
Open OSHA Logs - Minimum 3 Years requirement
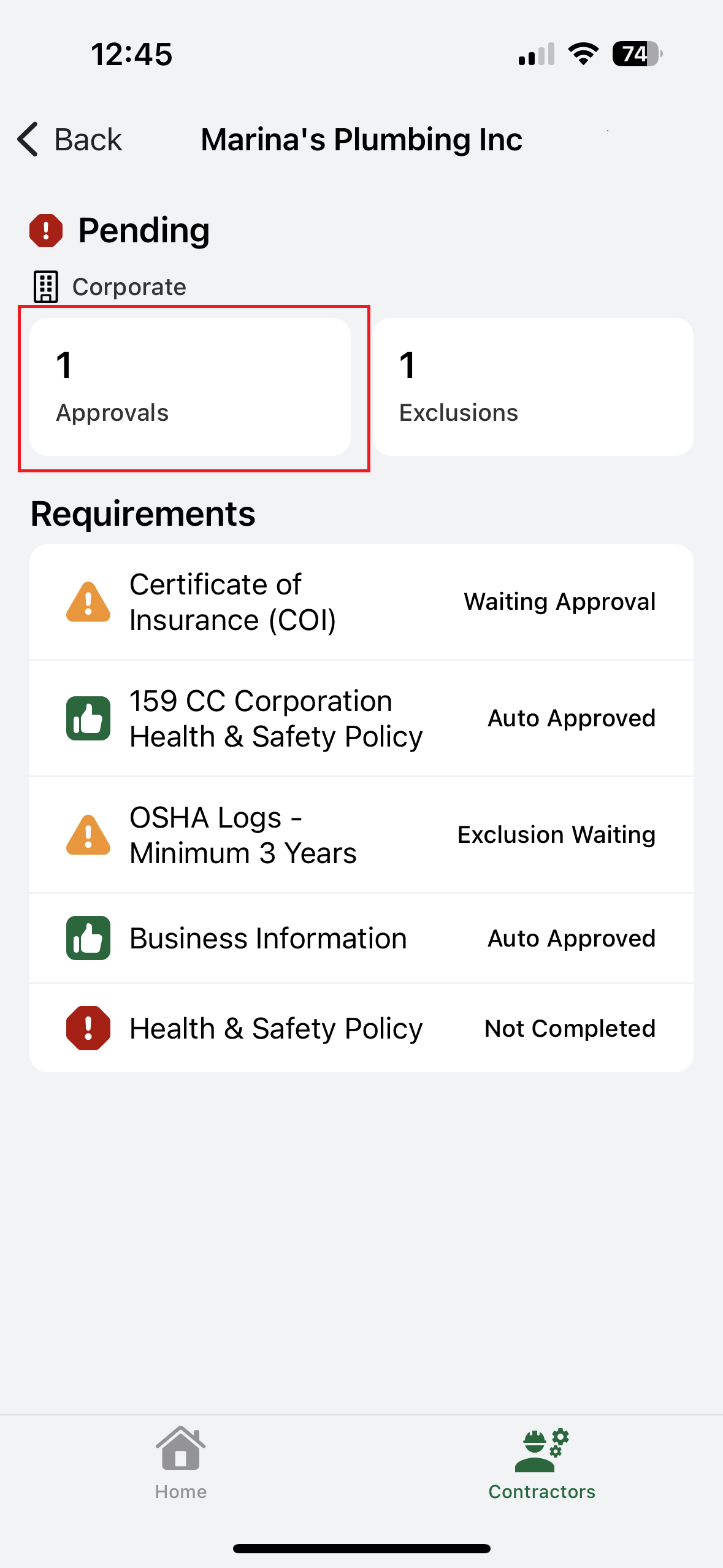point(243,835)
